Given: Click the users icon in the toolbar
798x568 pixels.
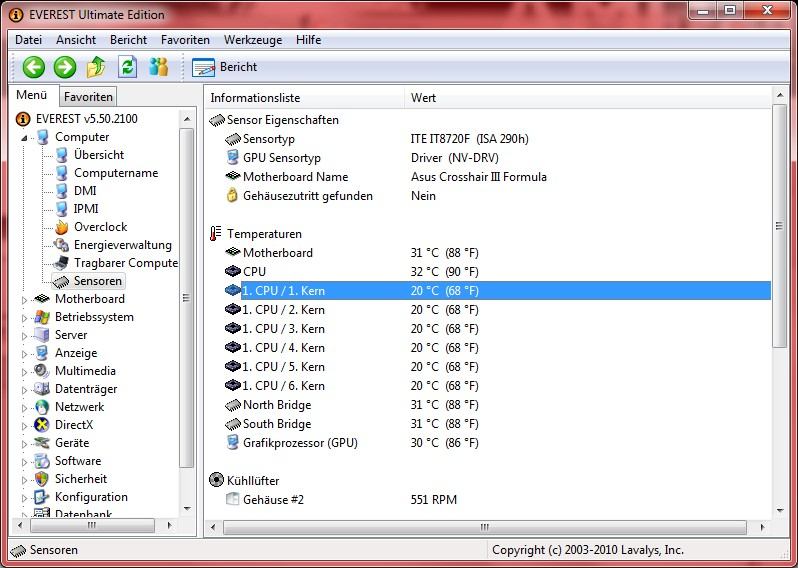Looking at the screenshot, I should pos(159,67).
